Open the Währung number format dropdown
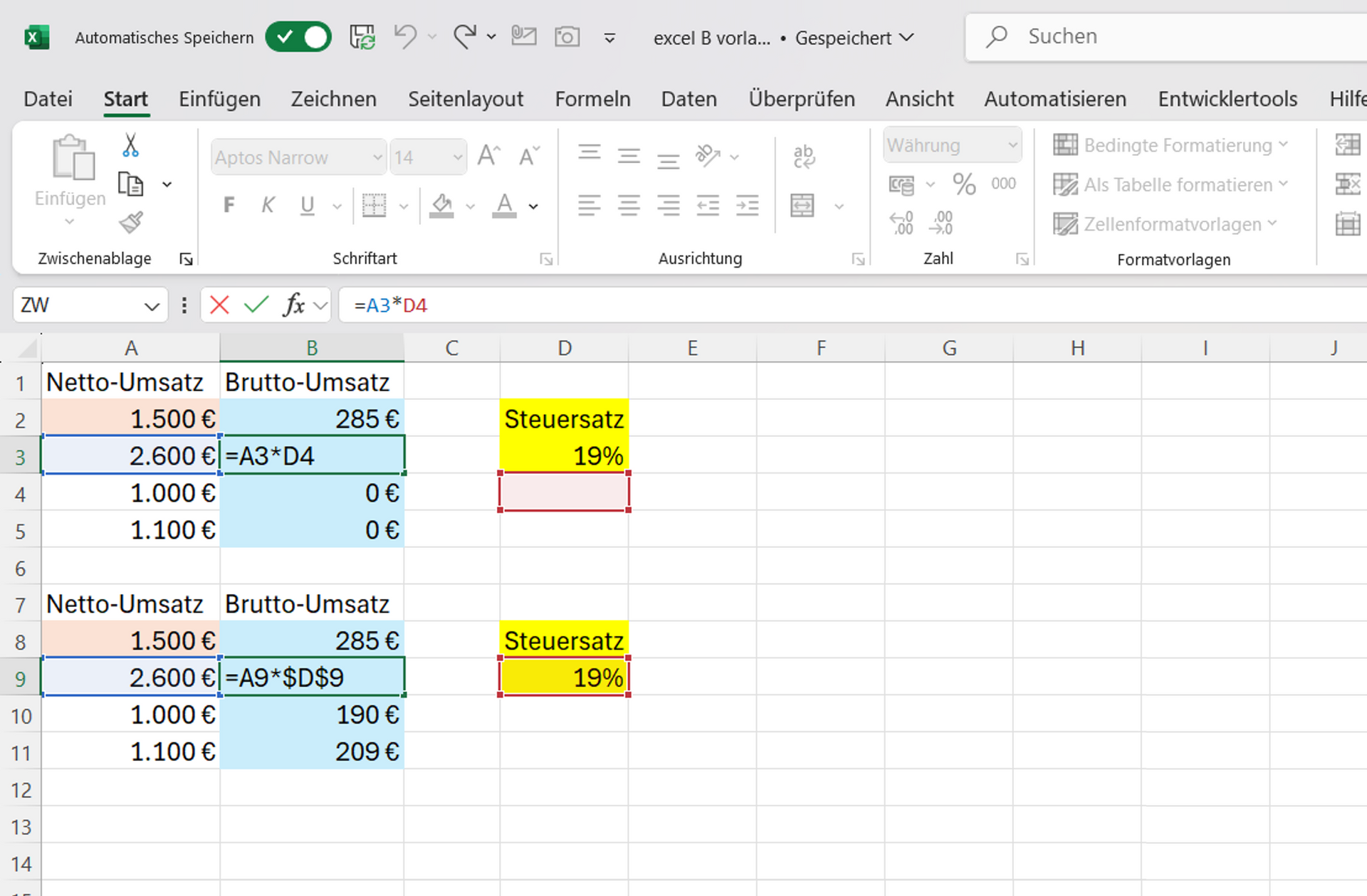1367x896 pixels. pyautogui.click(x=1012, y=145)
